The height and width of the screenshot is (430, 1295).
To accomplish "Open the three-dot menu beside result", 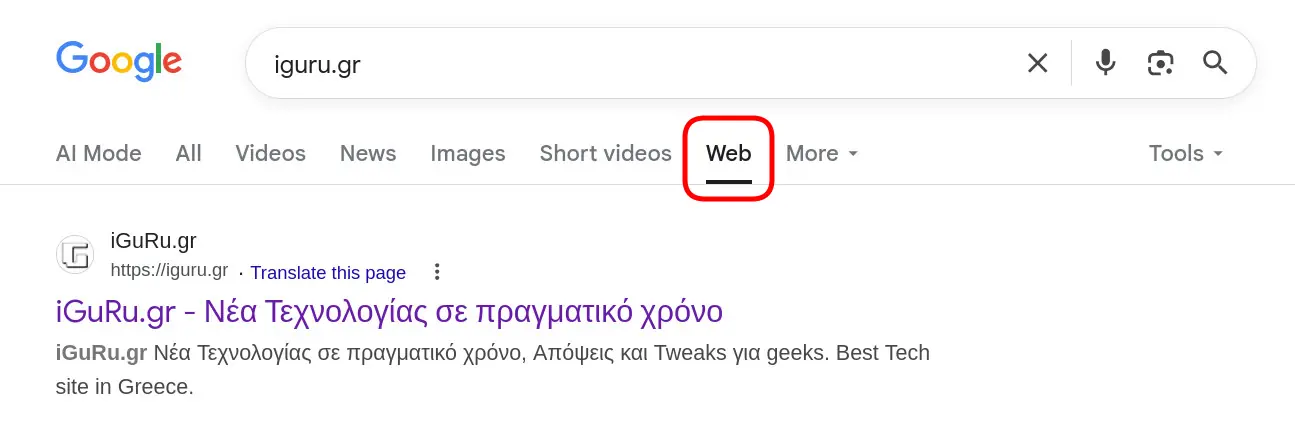I will [x=436, y=272].
